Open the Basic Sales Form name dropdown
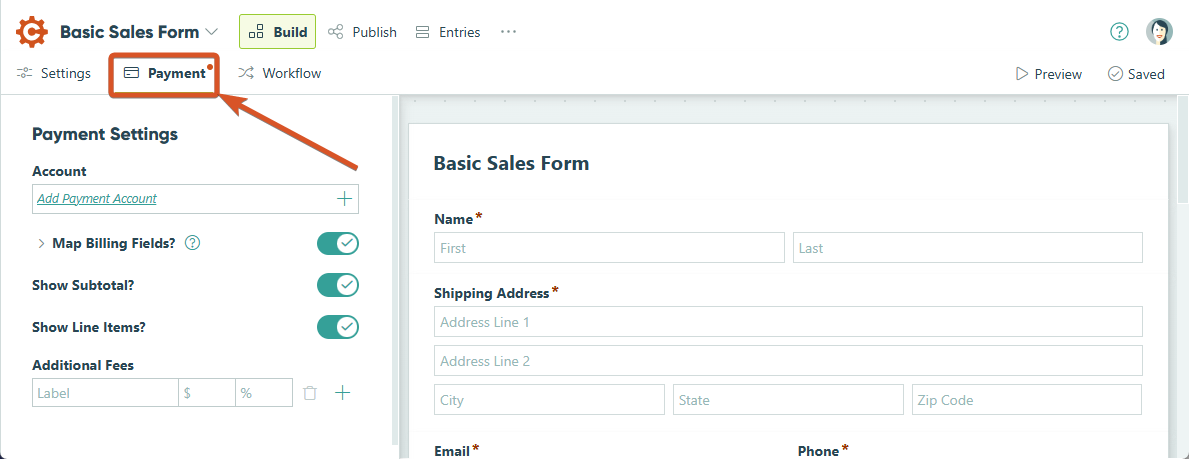Screen dimensions: 1189x459 pyautogui.click(x=212, y=32)
